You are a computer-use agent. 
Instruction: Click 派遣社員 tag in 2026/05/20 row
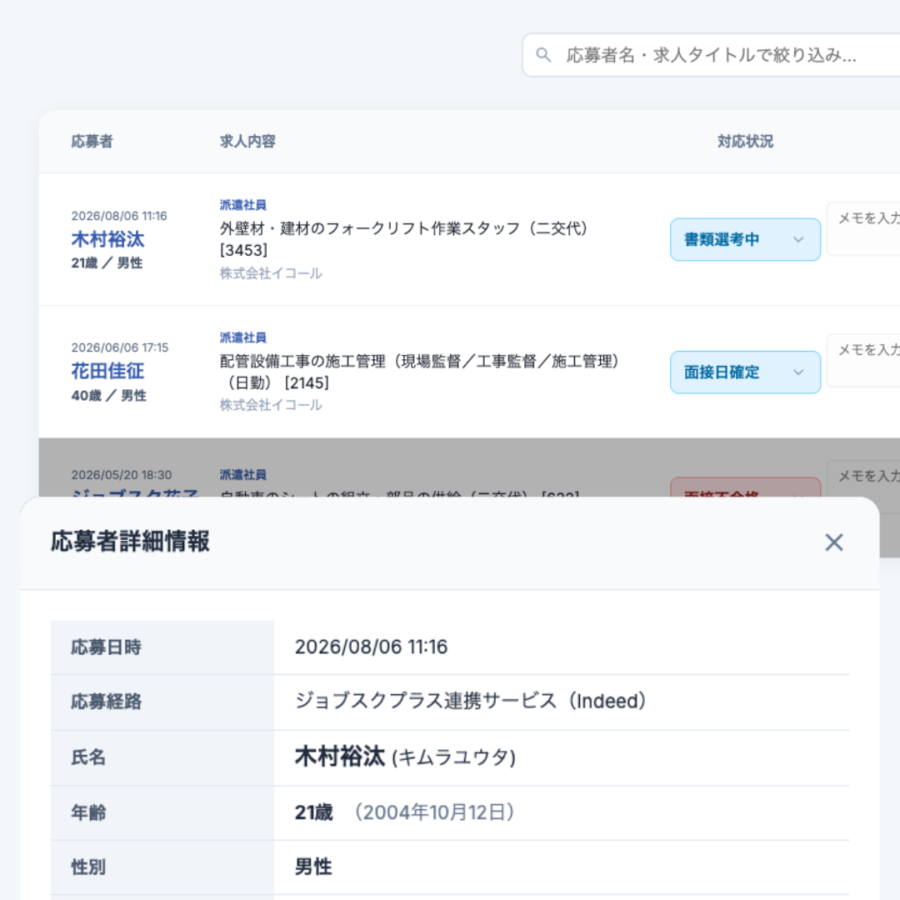243,475
